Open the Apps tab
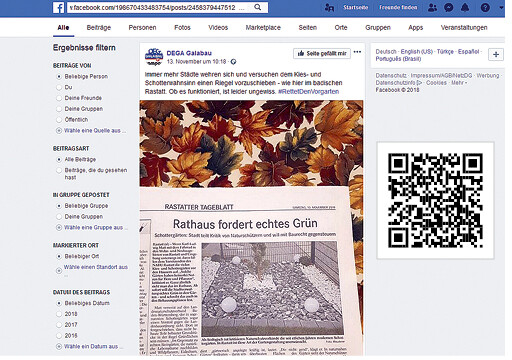This screenshot has height=360, width=512. click(x=415, y=28)
